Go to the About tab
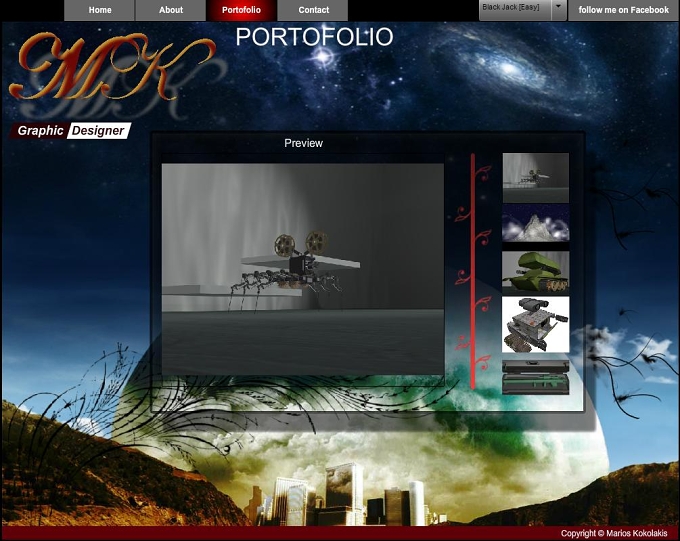Image resolution: width=680 pixels, height=541 pixels. click(x=171, y=10)
